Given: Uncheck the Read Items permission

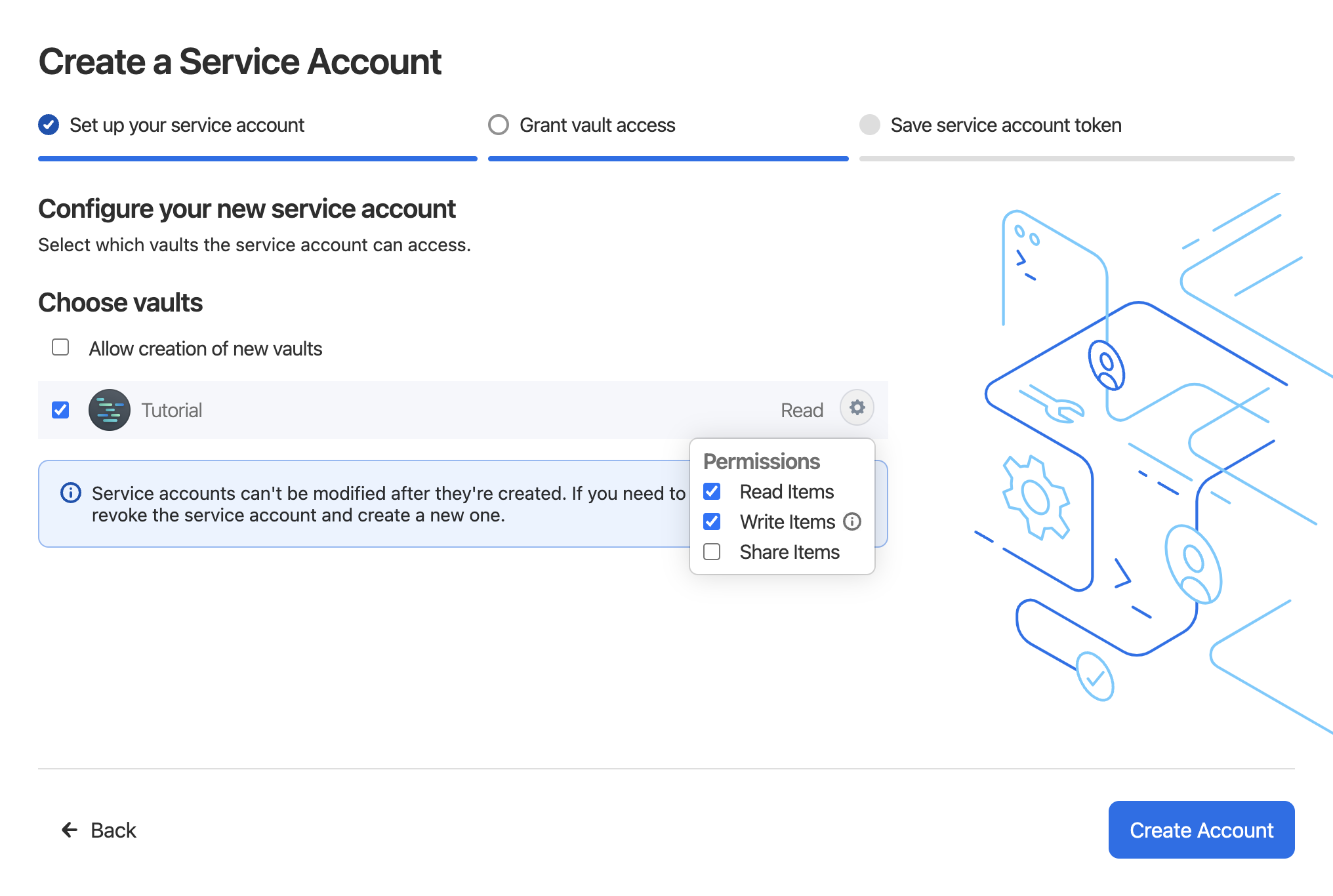Looking at the screenshot, I should (712, 491).
